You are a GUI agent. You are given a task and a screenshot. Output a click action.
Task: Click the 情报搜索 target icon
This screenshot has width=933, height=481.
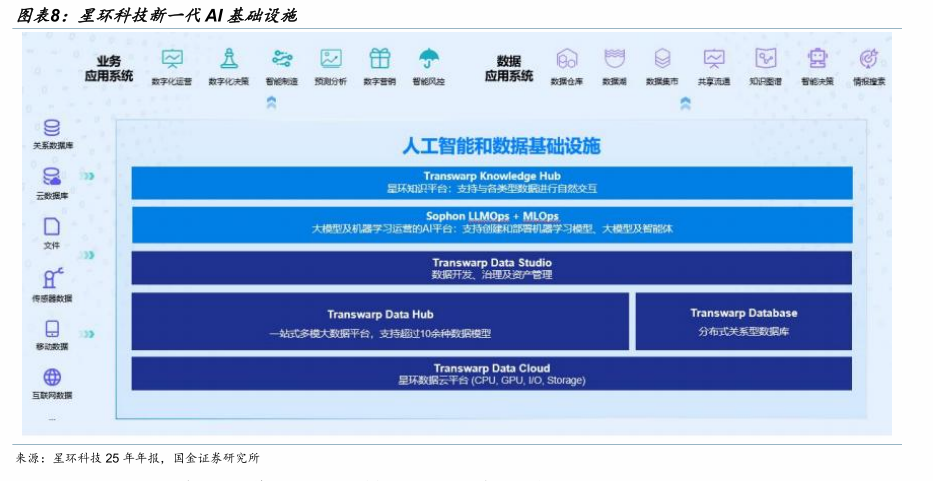pos(869,58)
